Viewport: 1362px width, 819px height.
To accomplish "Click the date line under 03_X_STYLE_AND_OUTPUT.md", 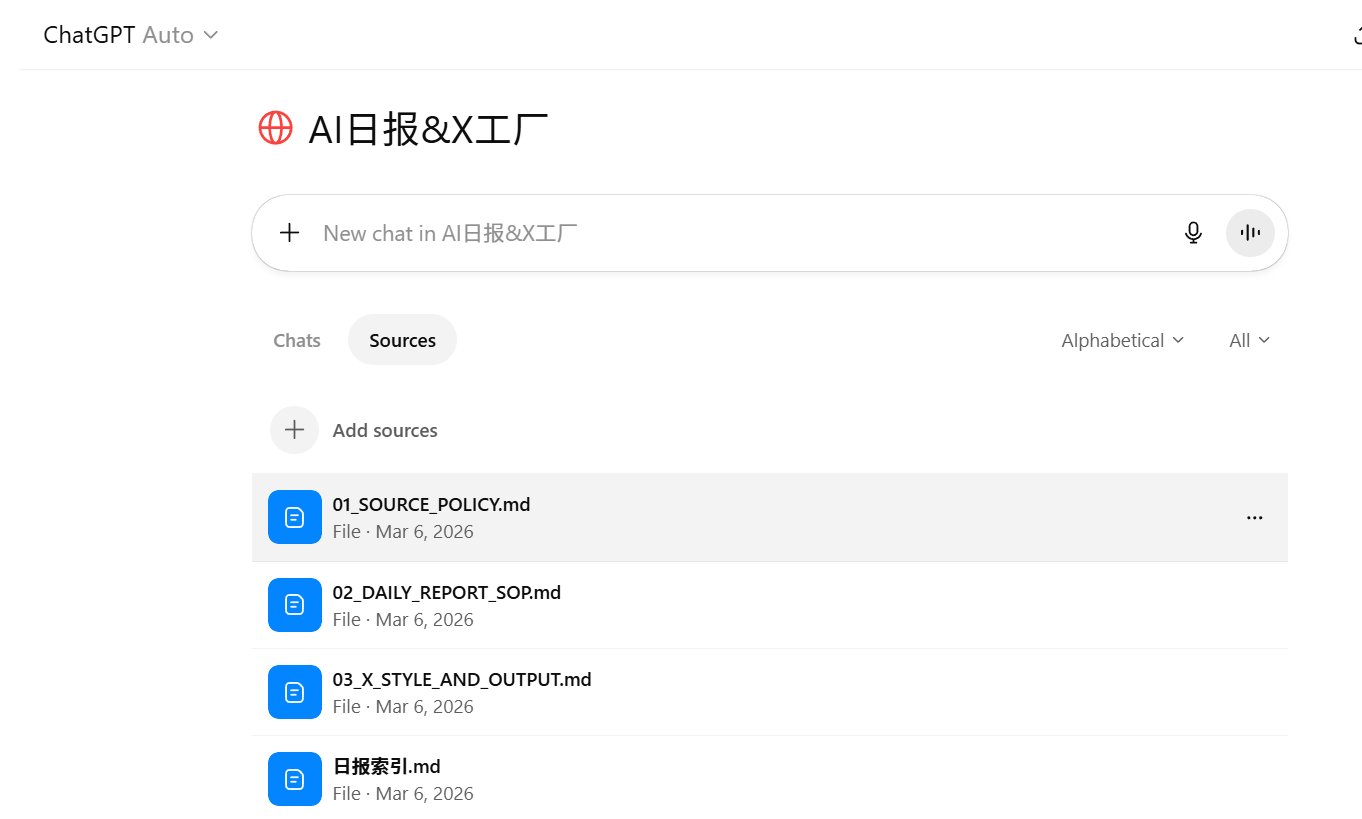I will point(403,707).
